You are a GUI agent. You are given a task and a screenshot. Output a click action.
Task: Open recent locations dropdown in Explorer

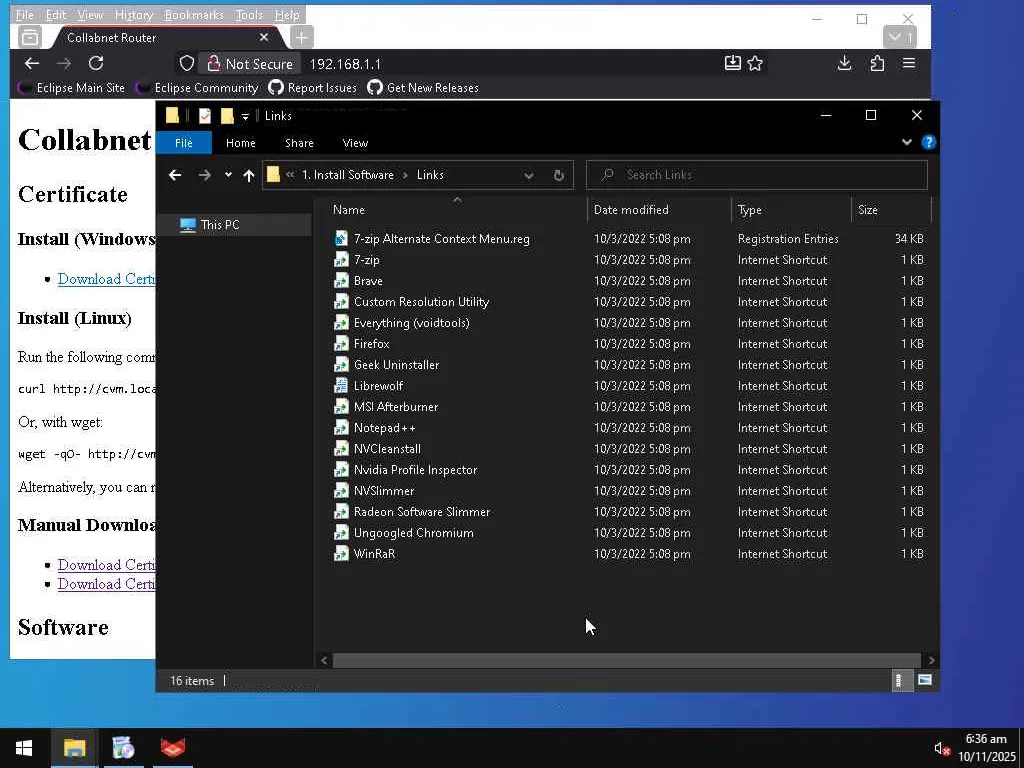228,175
